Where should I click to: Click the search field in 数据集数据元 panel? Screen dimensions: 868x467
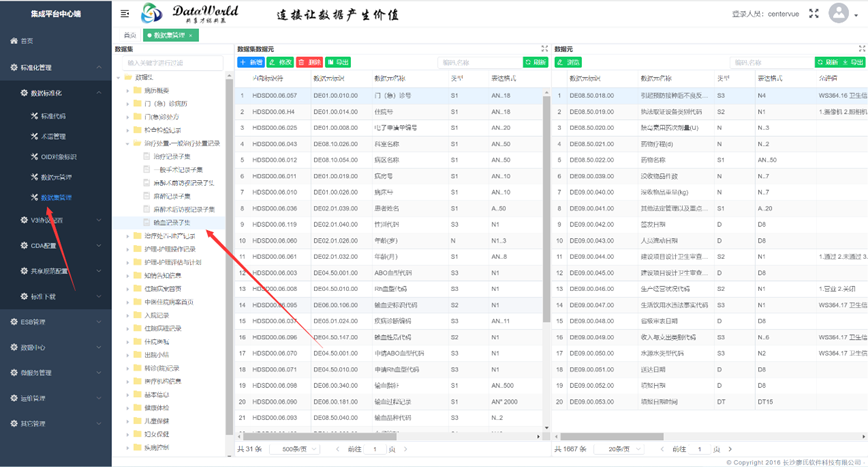coord(479,63)
